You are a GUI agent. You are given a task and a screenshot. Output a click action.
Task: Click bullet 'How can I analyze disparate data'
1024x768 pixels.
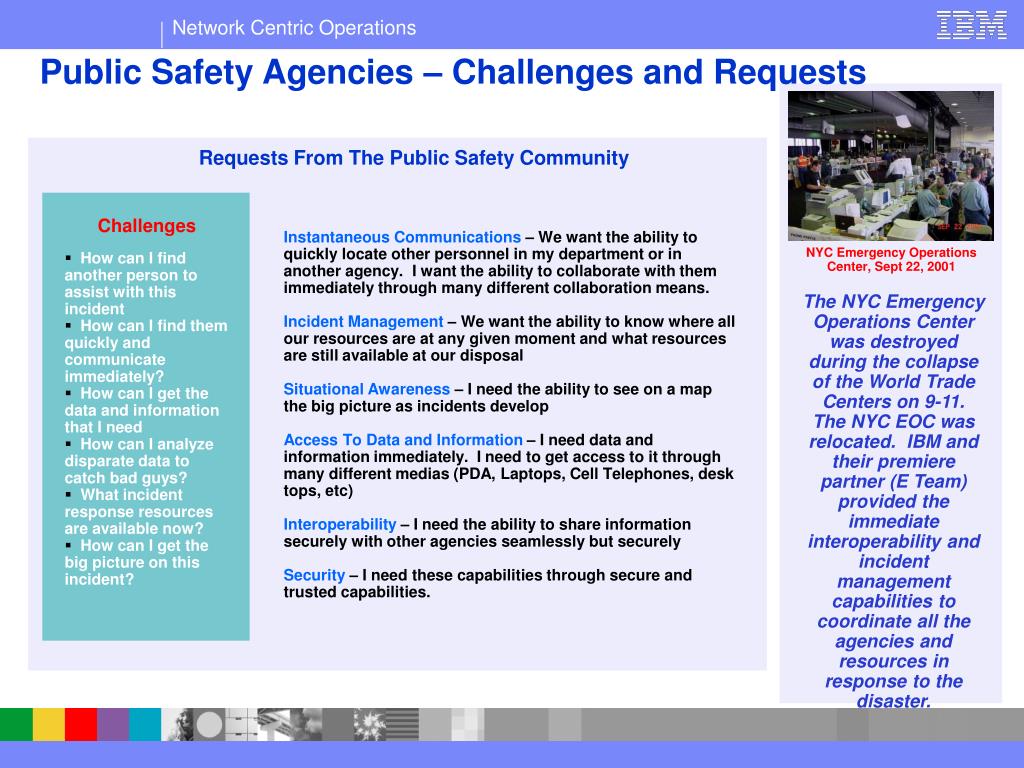[138, 461]
